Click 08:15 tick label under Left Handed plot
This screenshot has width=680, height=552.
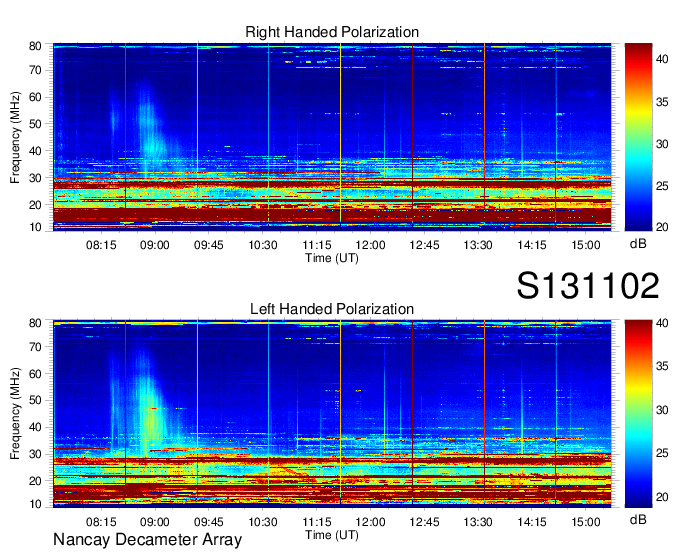click(x=101, y=522)
